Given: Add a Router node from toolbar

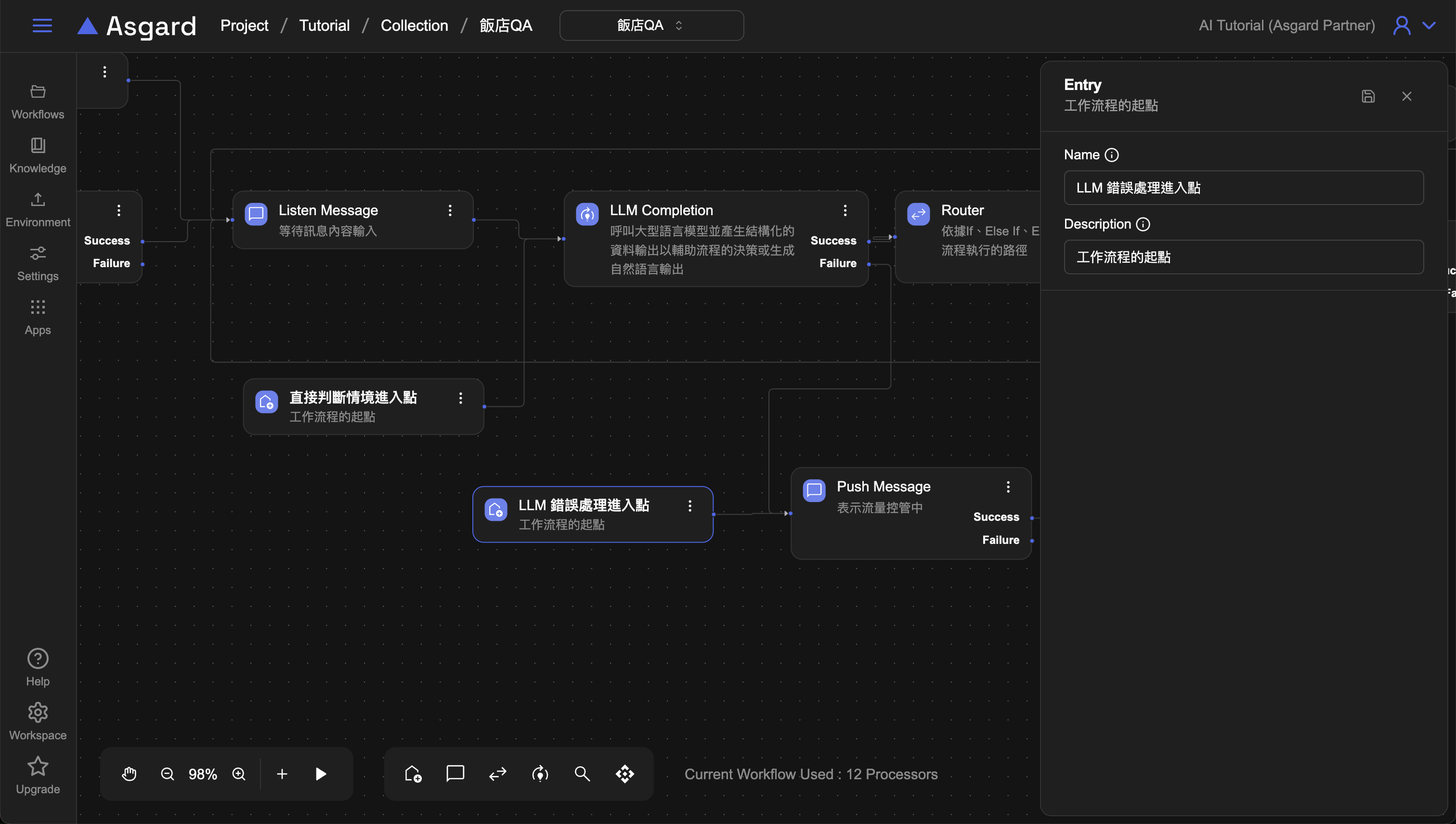Looking at the screenshot, I should [x=497, y=773].
